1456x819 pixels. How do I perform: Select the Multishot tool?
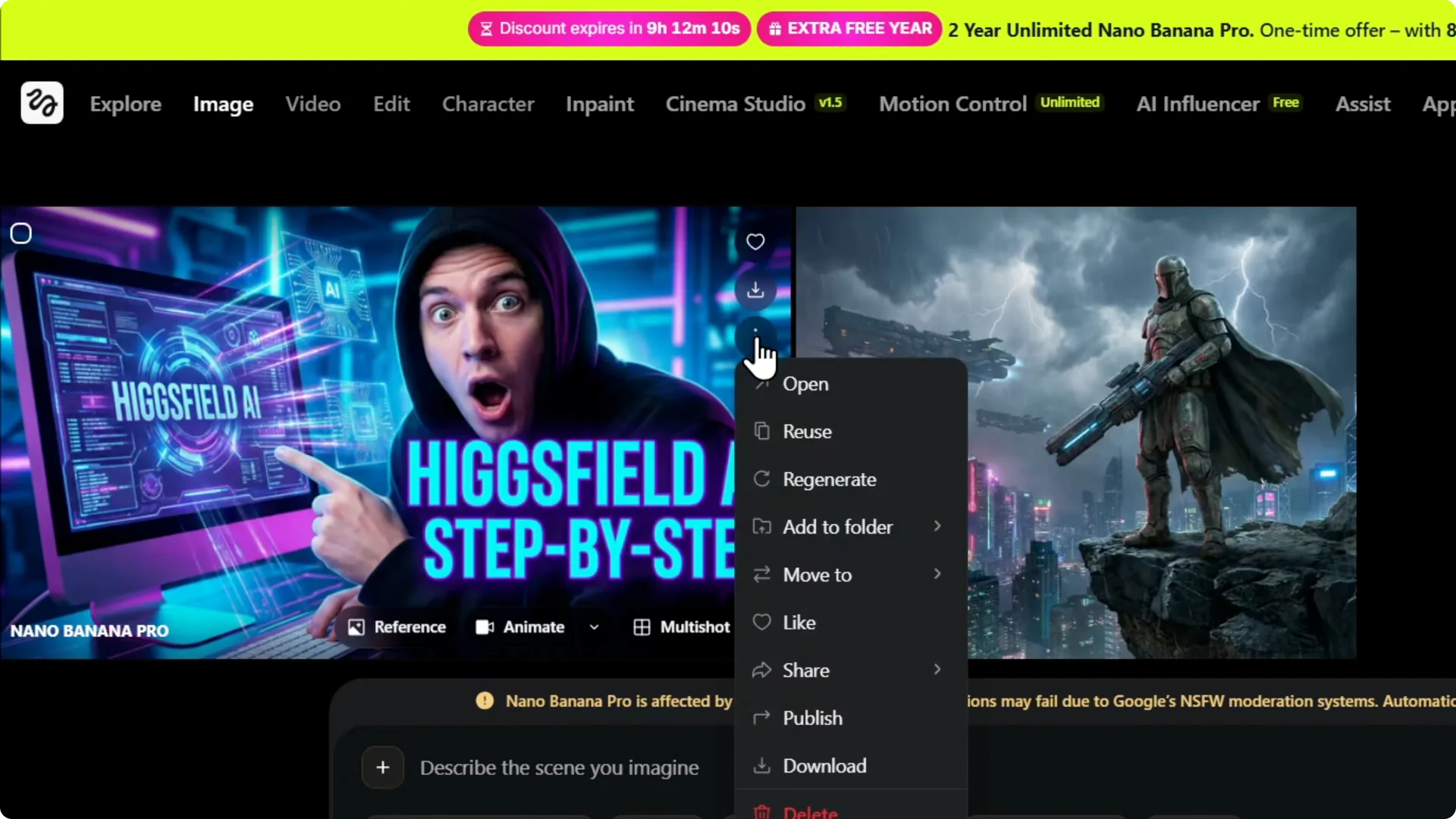point(682,626)
